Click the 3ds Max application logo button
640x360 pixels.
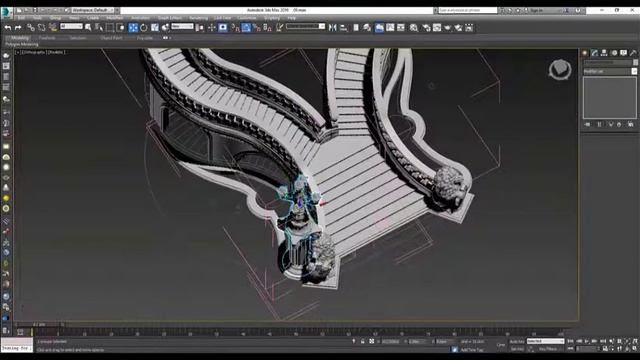pyautogui.click(x=6, y=11)
